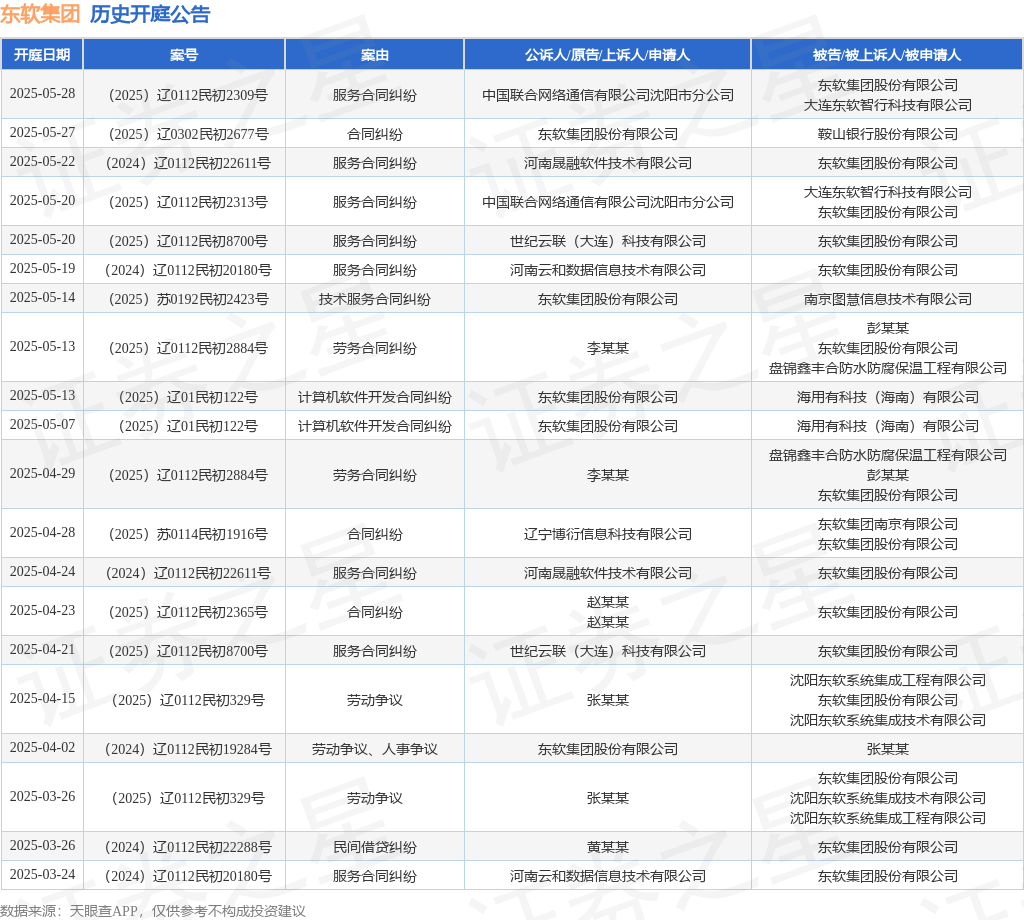Image resolution: width=1024 pixels, height=920 pixels.
Task: Click case number 辽0112民初20180号 in the 2025-03-24 row
Action: click(212, 876)
